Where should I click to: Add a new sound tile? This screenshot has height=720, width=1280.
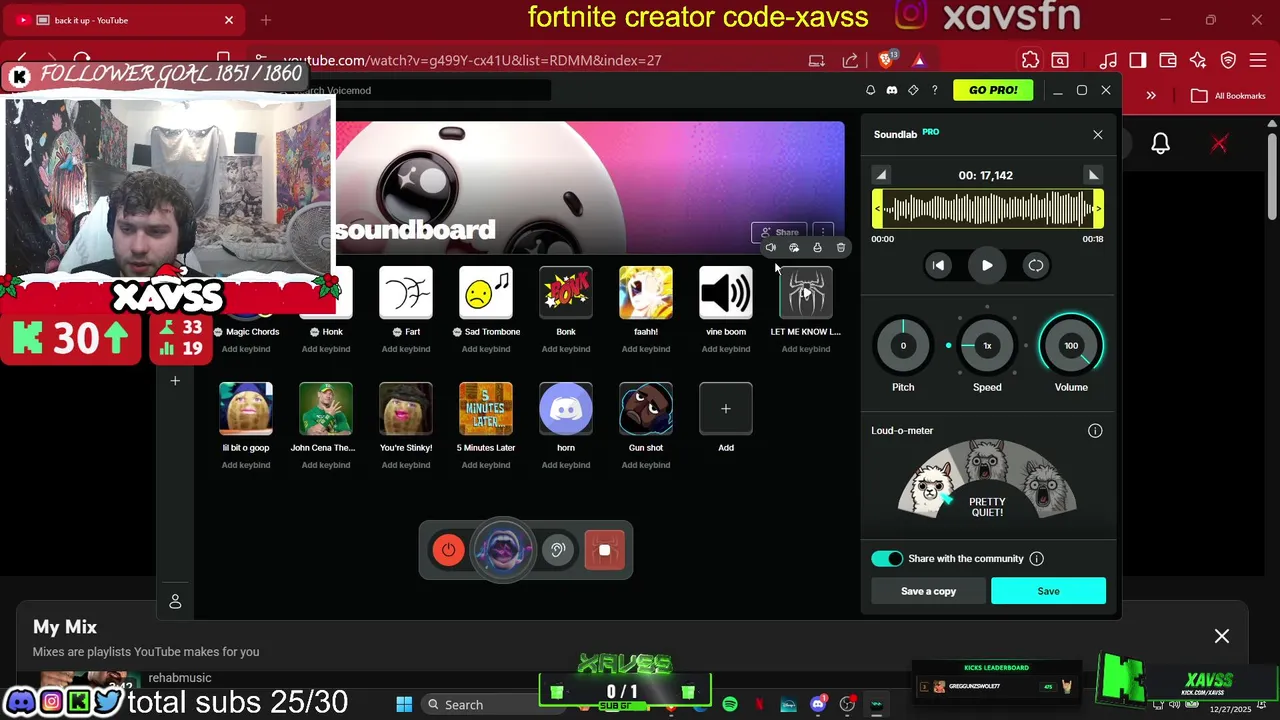(x=726, y=409)
